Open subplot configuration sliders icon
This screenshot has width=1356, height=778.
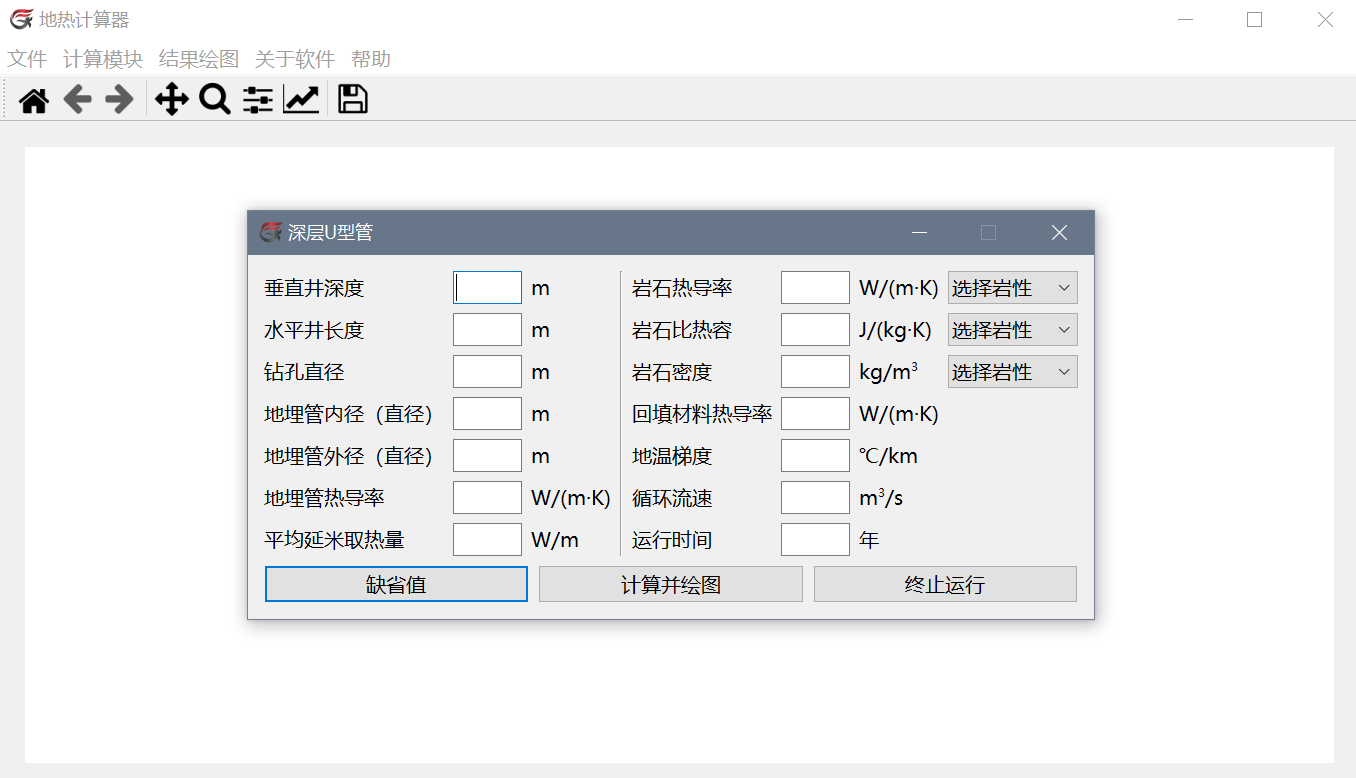[x=258, y=99]
